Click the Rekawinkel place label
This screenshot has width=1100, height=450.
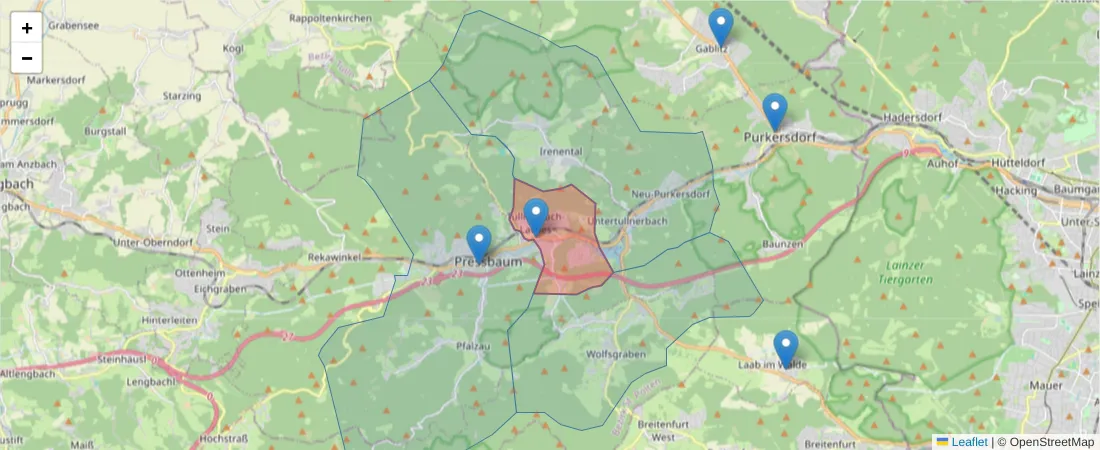[x=334, y=258]
